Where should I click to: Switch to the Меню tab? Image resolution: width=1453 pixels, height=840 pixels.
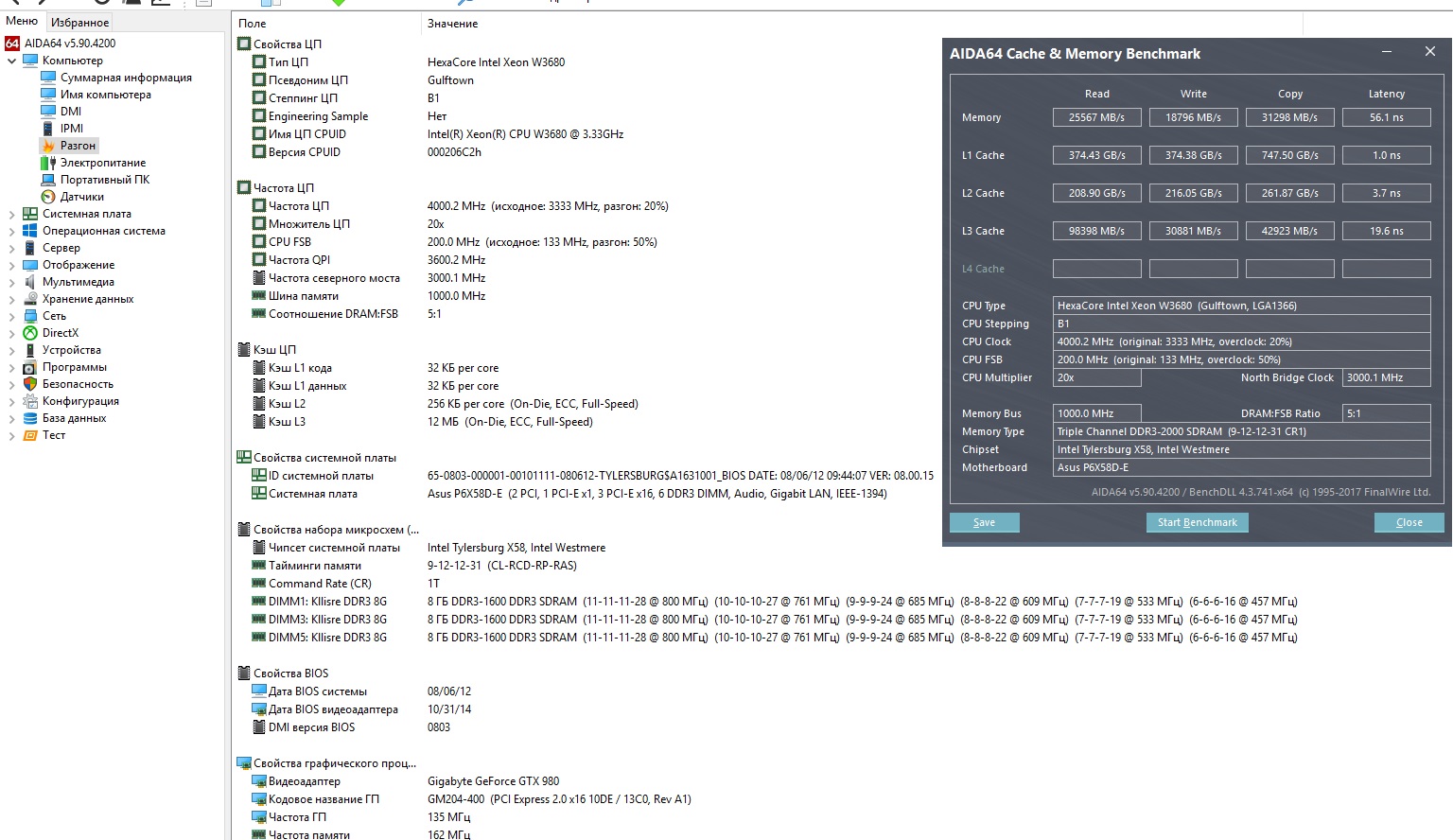tap(22, 21)
